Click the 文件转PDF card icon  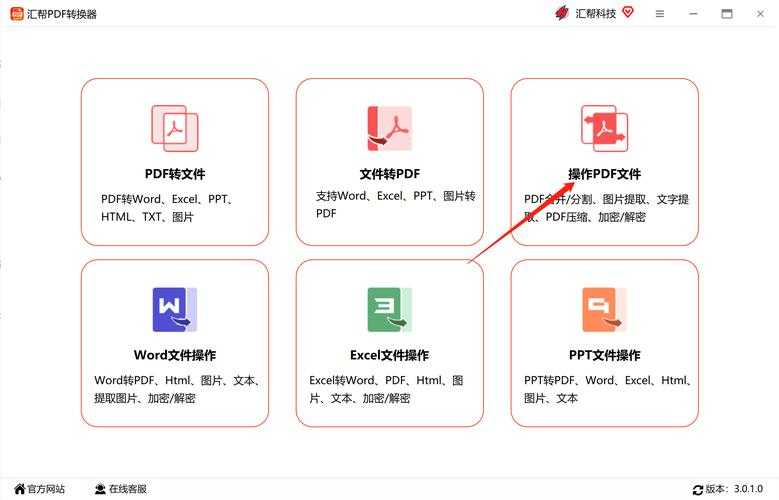tap(390, 128)
